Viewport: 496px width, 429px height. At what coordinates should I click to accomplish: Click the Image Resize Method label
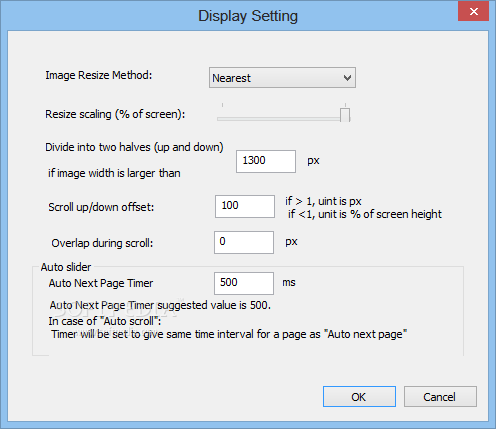pyautogui.click(x=99, y=75)
